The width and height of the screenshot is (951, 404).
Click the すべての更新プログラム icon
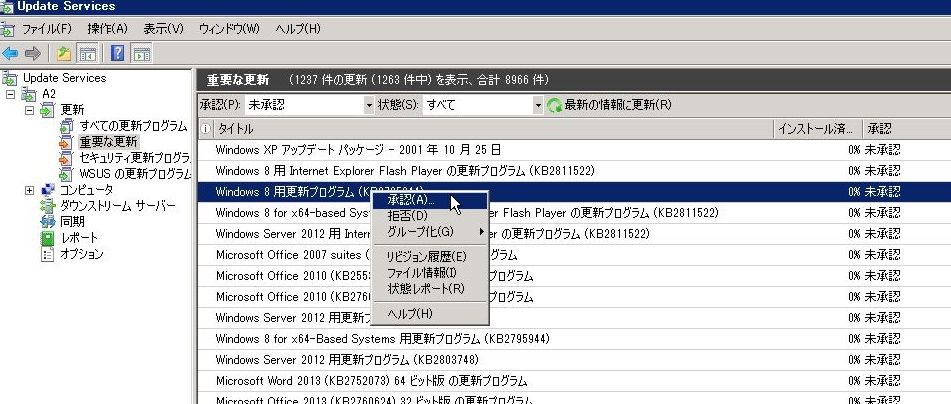click(66, 126)
